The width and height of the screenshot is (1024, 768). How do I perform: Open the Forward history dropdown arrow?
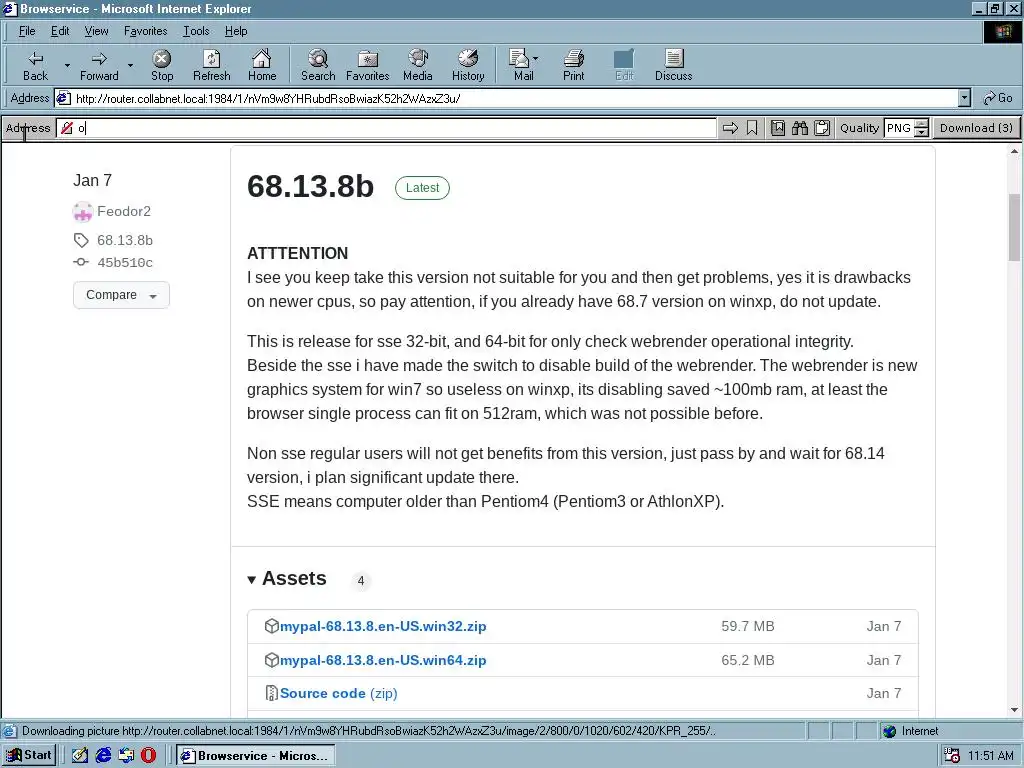coord(131,65)
